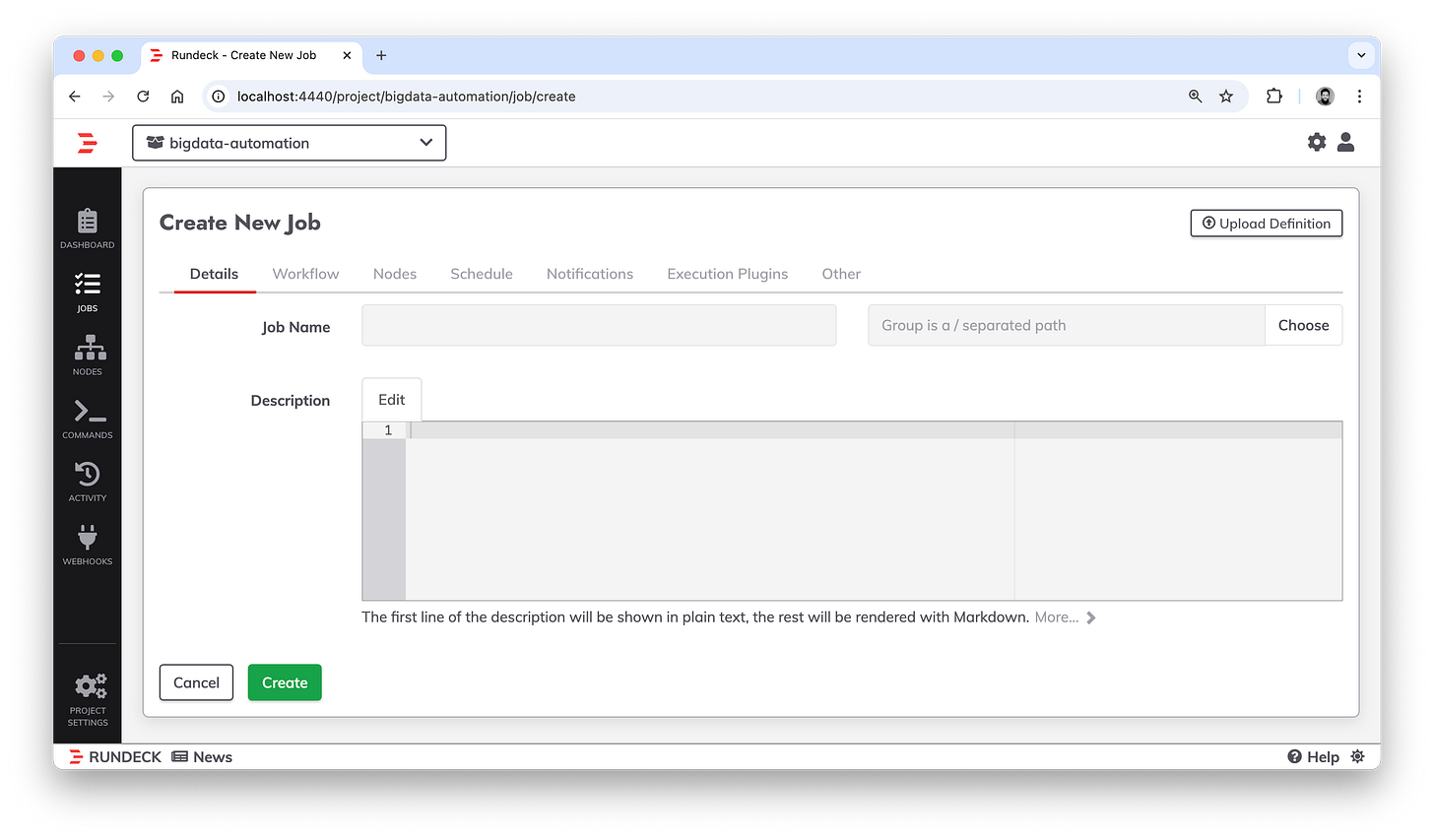The image size is (1434, 840).
Task: Open the Webhooks plug icon
Action: pos(88,545)
